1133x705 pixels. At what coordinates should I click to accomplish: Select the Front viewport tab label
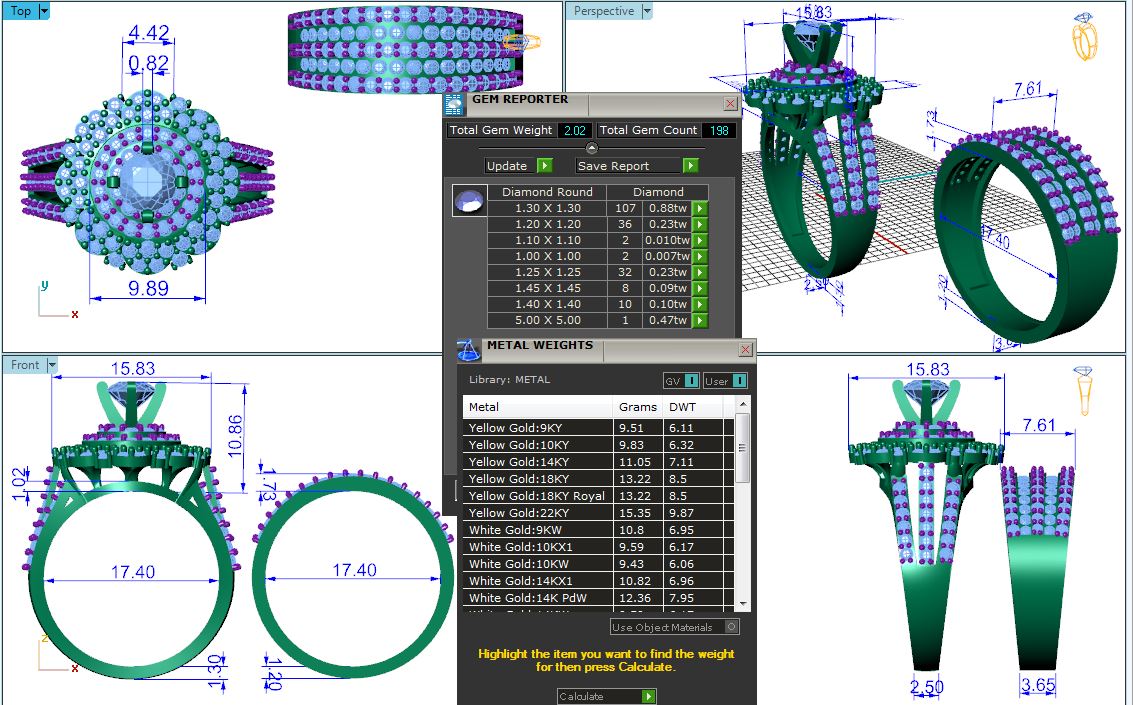point(25,365)
